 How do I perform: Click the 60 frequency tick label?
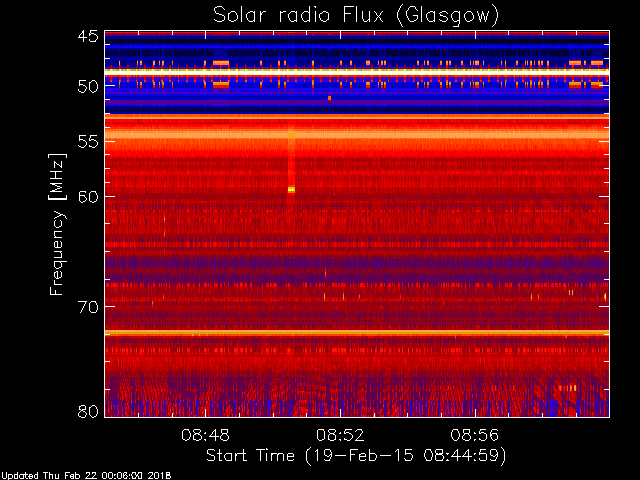[x=88, y=197]
